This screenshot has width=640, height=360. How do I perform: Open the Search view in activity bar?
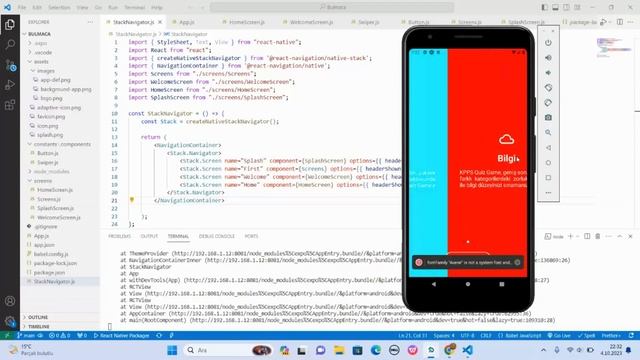(10, 44)
